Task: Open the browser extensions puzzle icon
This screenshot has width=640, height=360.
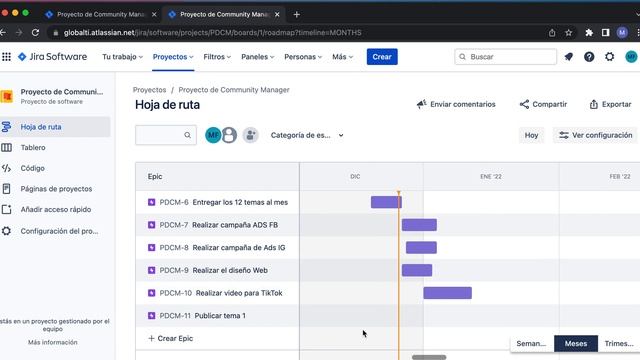Action: pos(589,33)
